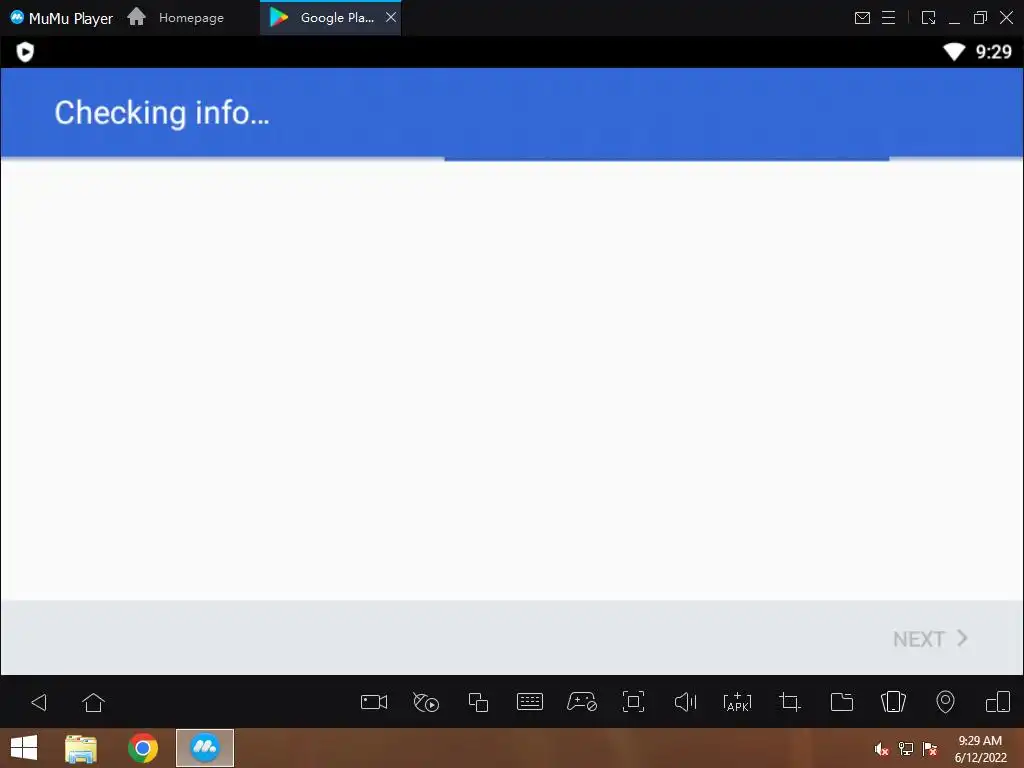The image size is (1024, 768).
Task: Click the network tray icon
Action: [906, 749]
